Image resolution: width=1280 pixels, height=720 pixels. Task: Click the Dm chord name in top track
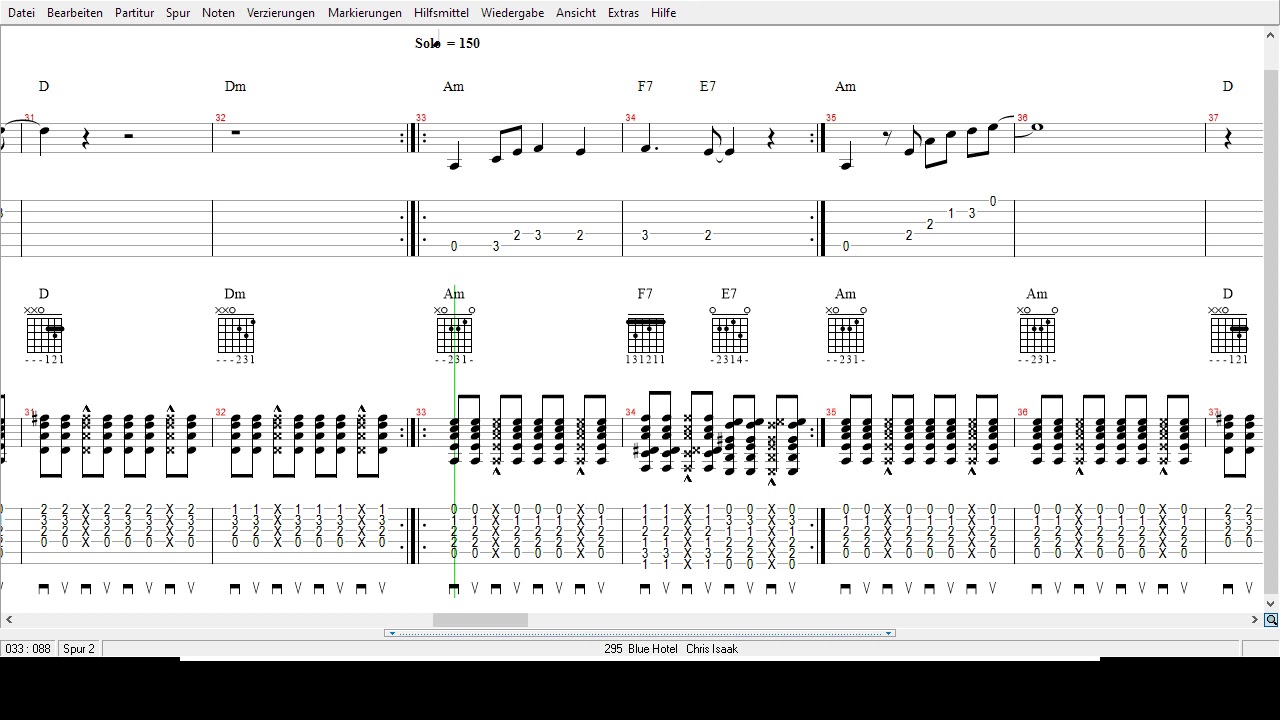(235, 87)
